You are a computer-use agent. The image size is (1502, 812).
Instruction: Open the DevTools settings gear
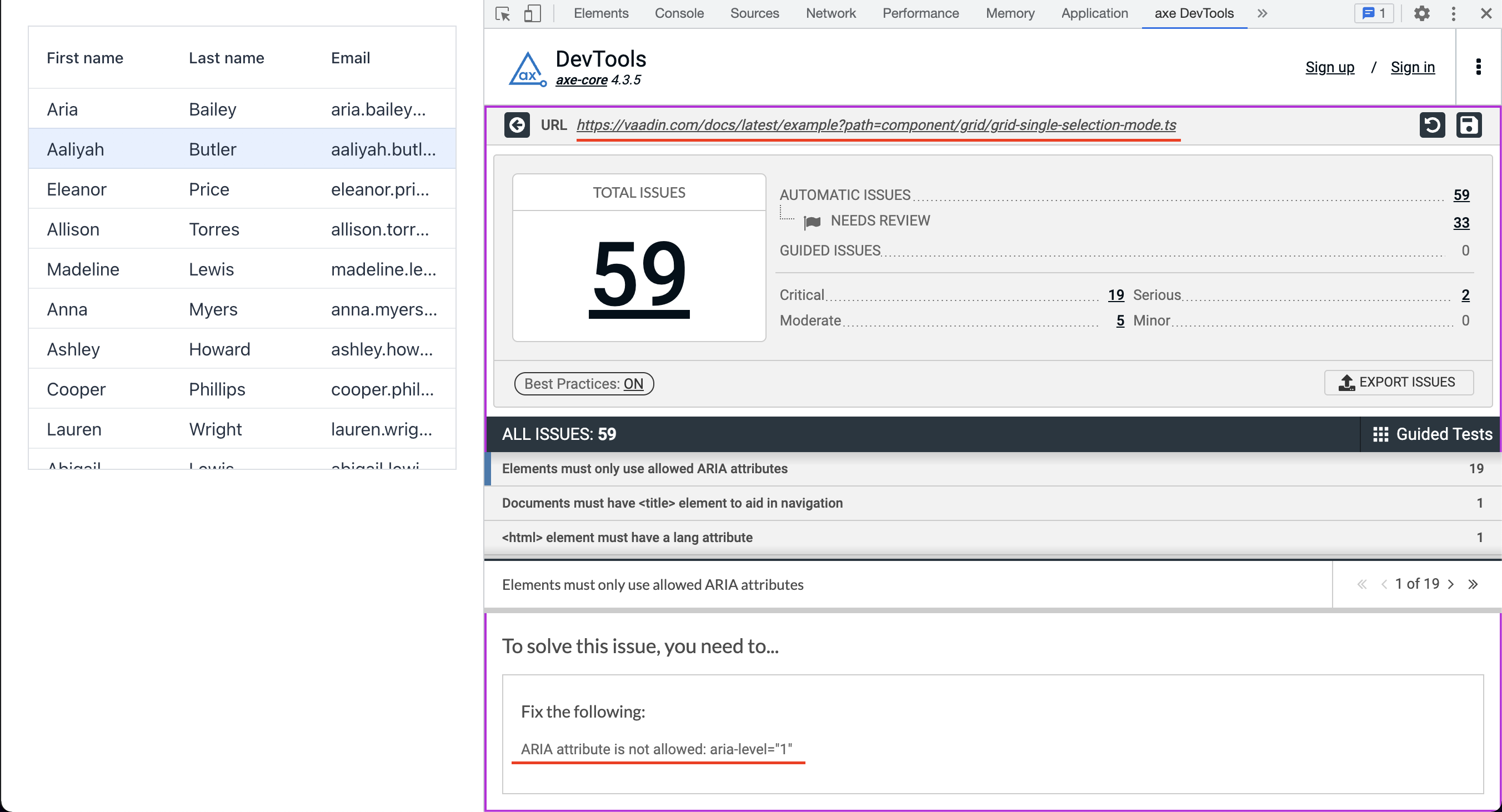click(x=1422, y=13)
